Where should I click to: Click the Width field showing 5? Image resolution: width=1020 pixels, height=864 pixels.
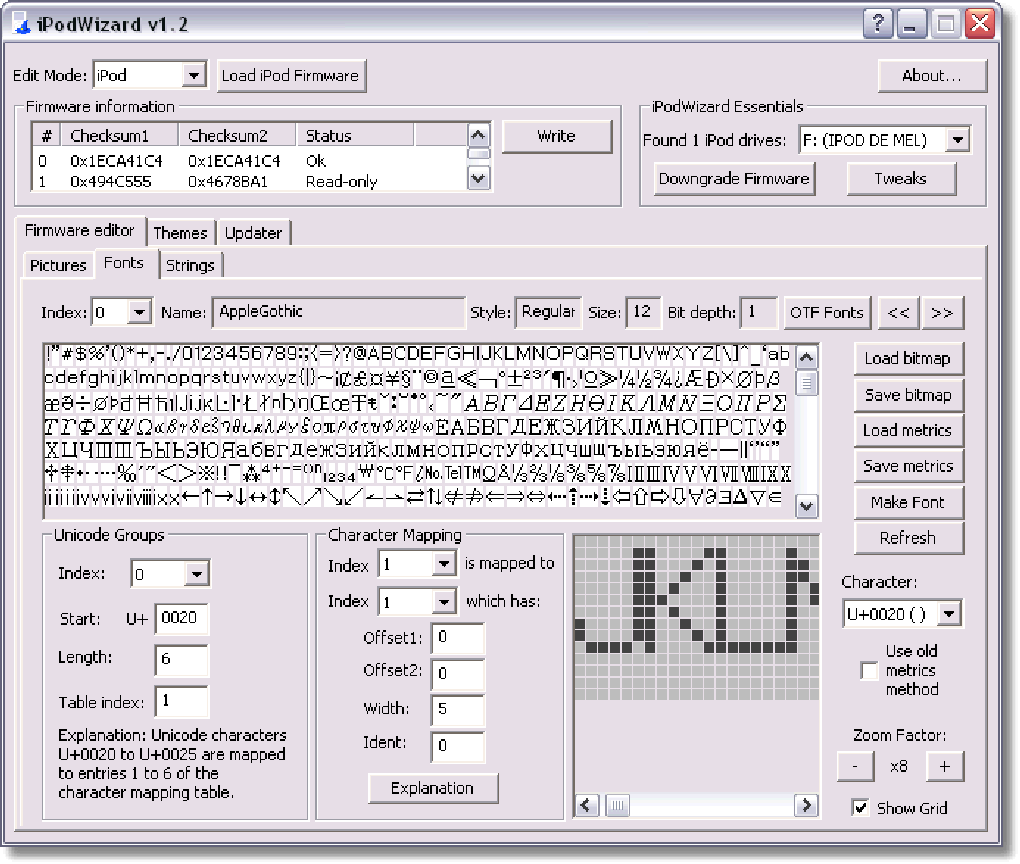pos(458,710)
